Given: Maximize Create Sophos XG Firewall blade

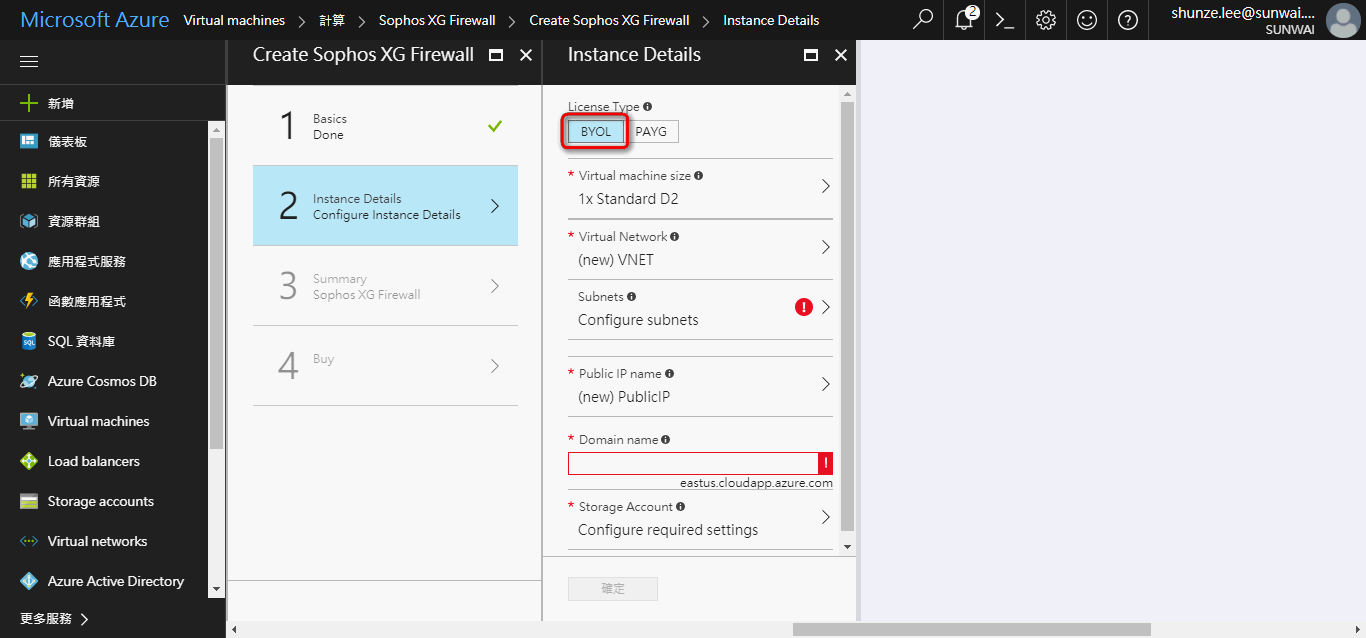Looking at the screenshot, I should coord(496,55).
